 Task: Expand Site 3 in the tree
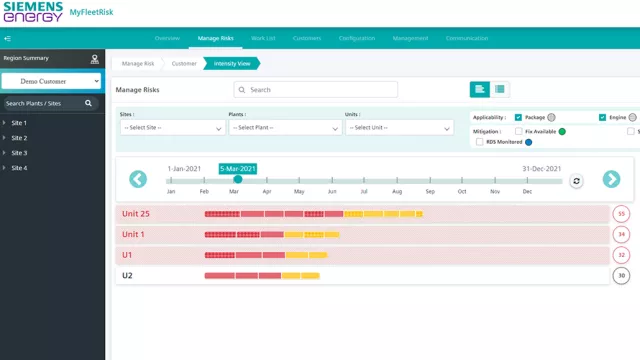coord(4,153)
